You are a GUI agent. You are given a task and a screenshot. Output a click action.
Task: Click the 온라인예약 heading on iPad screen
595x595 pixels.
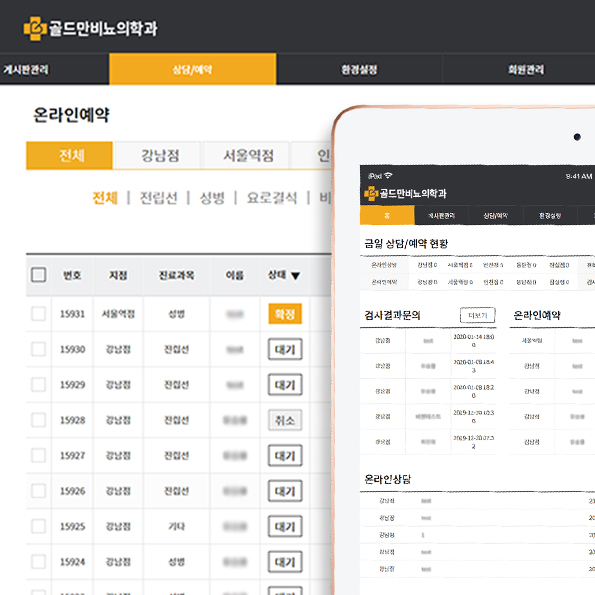coord(537,315)
